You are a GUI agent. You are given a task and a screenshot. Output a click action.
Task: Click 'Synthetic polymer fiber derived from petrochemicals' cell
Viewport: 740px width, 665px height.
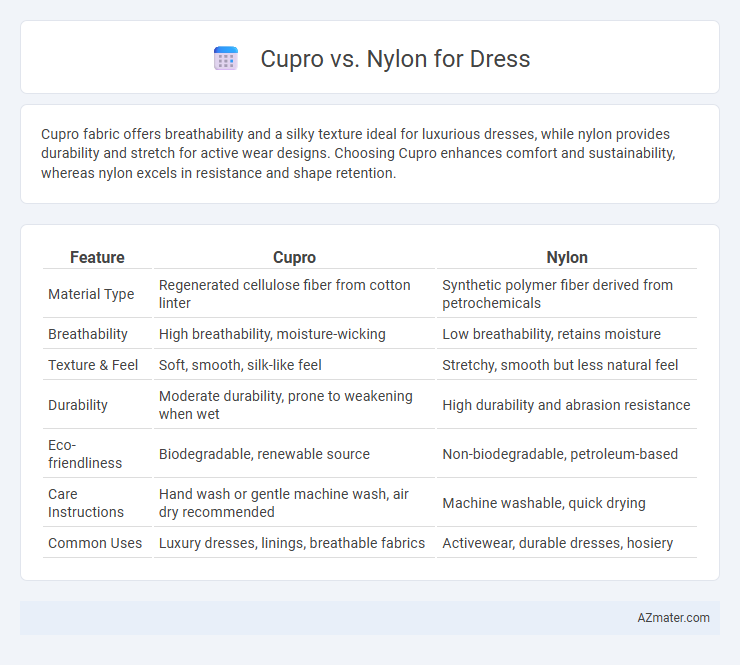click(567, 294)
